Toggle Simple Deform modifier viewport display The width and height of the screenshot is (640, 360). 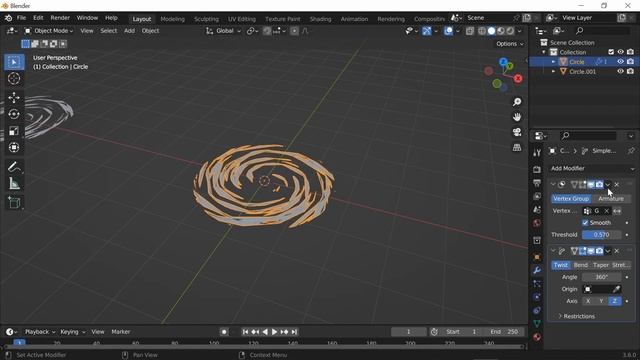coord(591,251)
